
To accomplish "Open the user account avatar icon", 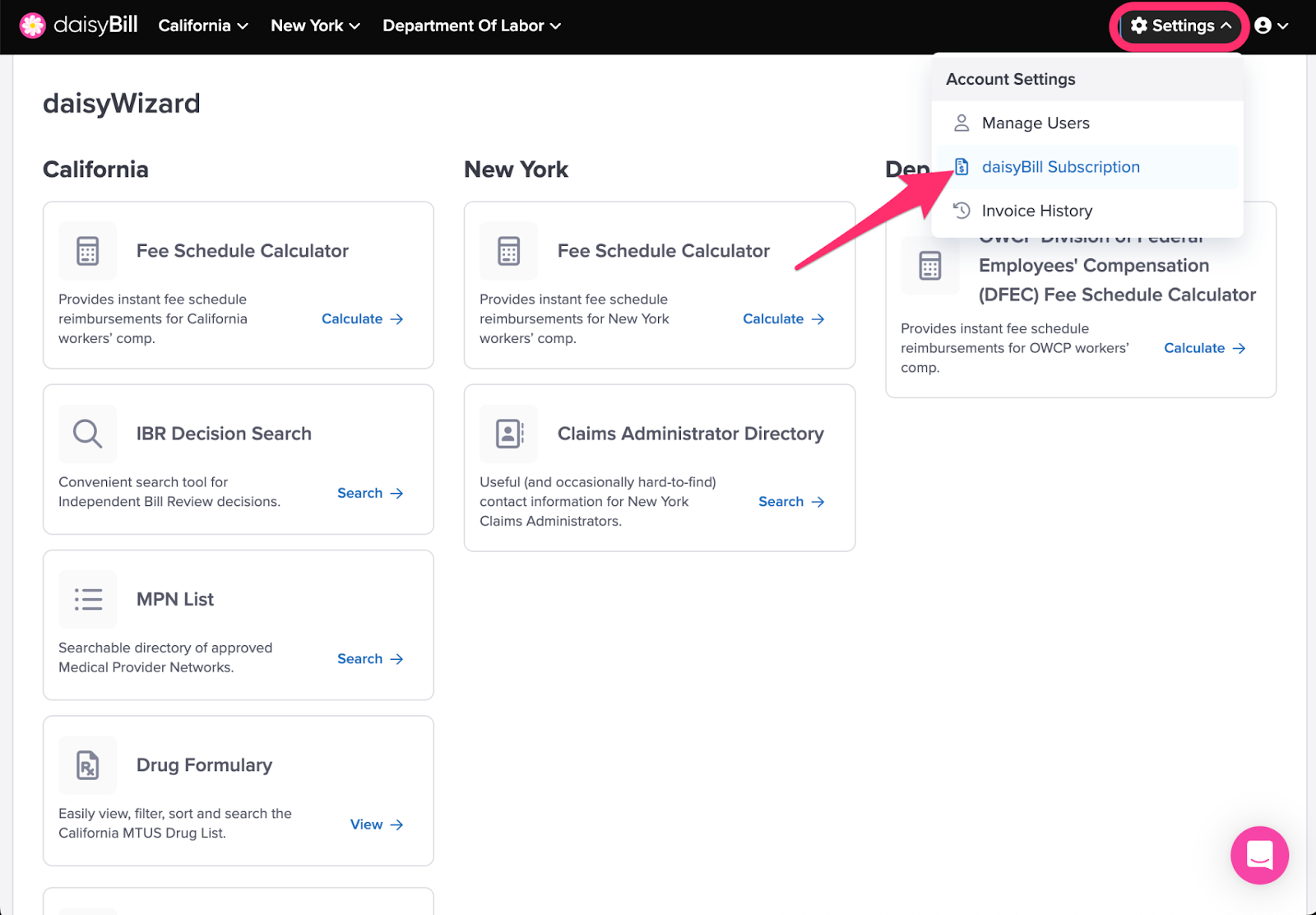I will pyautogui.click(x=1263, y=26).
